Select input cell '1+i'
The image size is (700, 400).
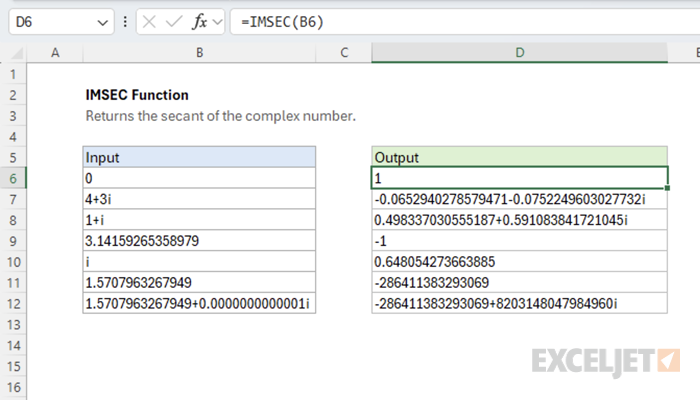(x=199, y=220)
